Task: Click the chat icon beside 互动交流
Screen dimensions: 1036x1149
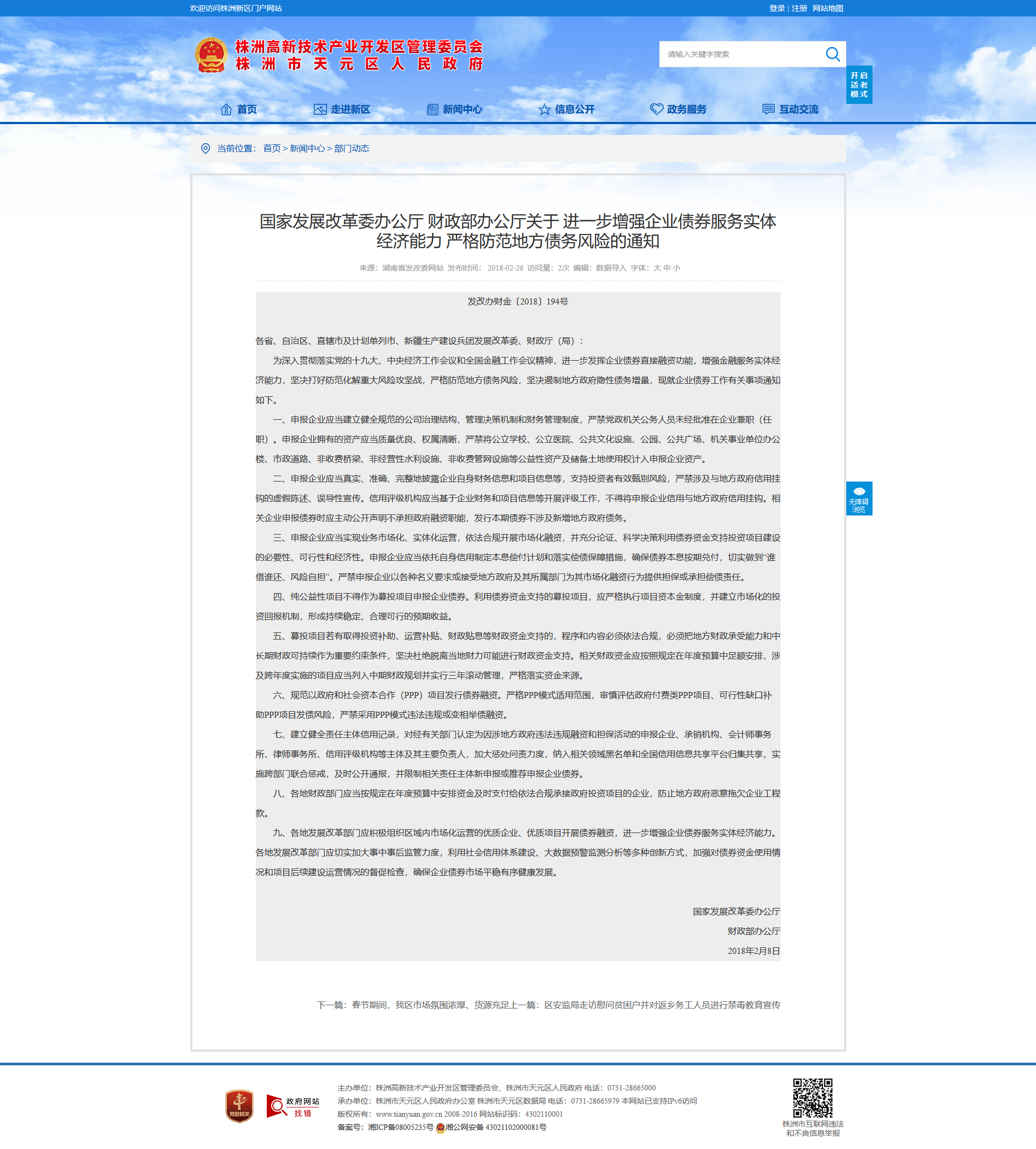Action: click(x=769, y=109)
